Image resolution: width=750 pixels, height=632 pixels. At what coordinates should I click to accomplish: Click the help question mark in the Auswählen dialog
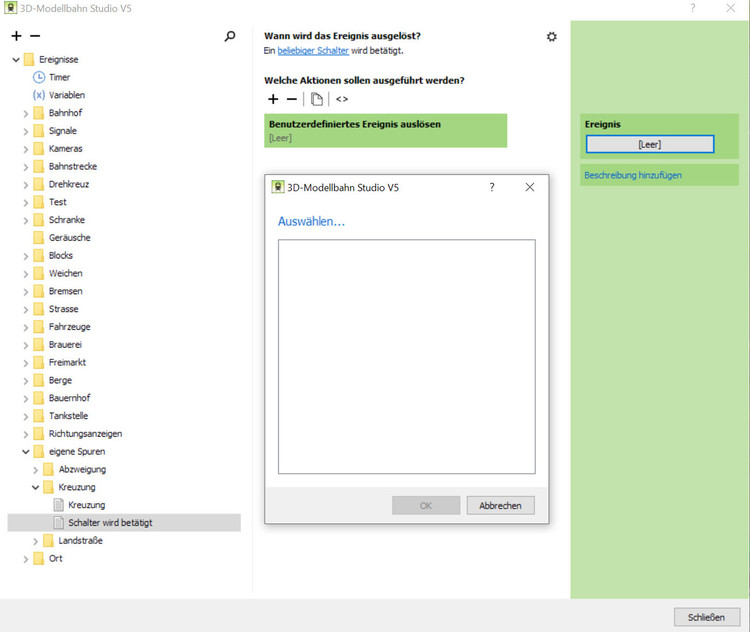pos(492,187)
